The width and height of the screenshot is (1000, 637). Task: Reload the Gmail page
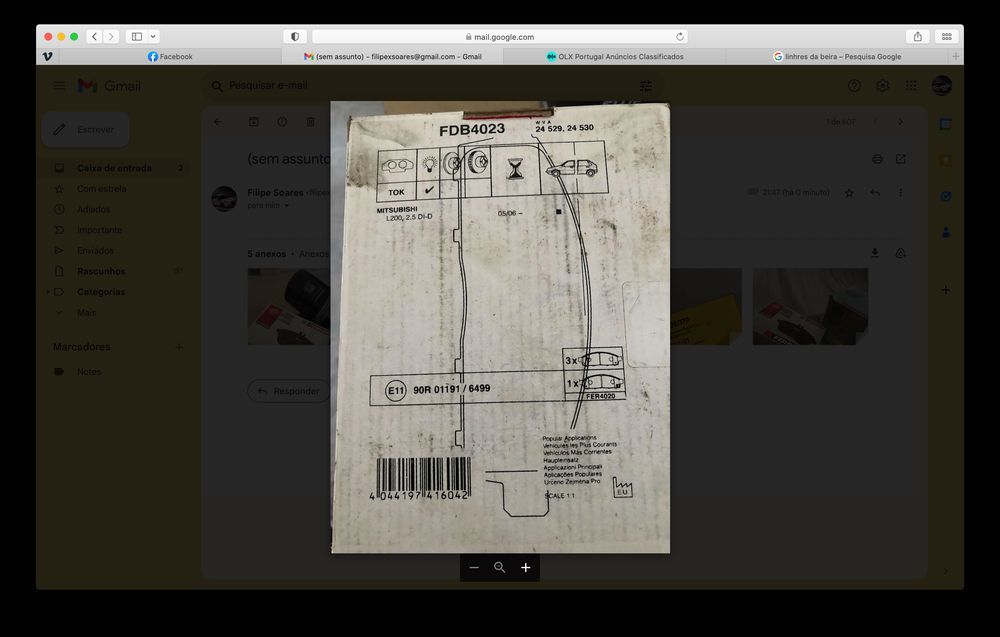[680, 36]
